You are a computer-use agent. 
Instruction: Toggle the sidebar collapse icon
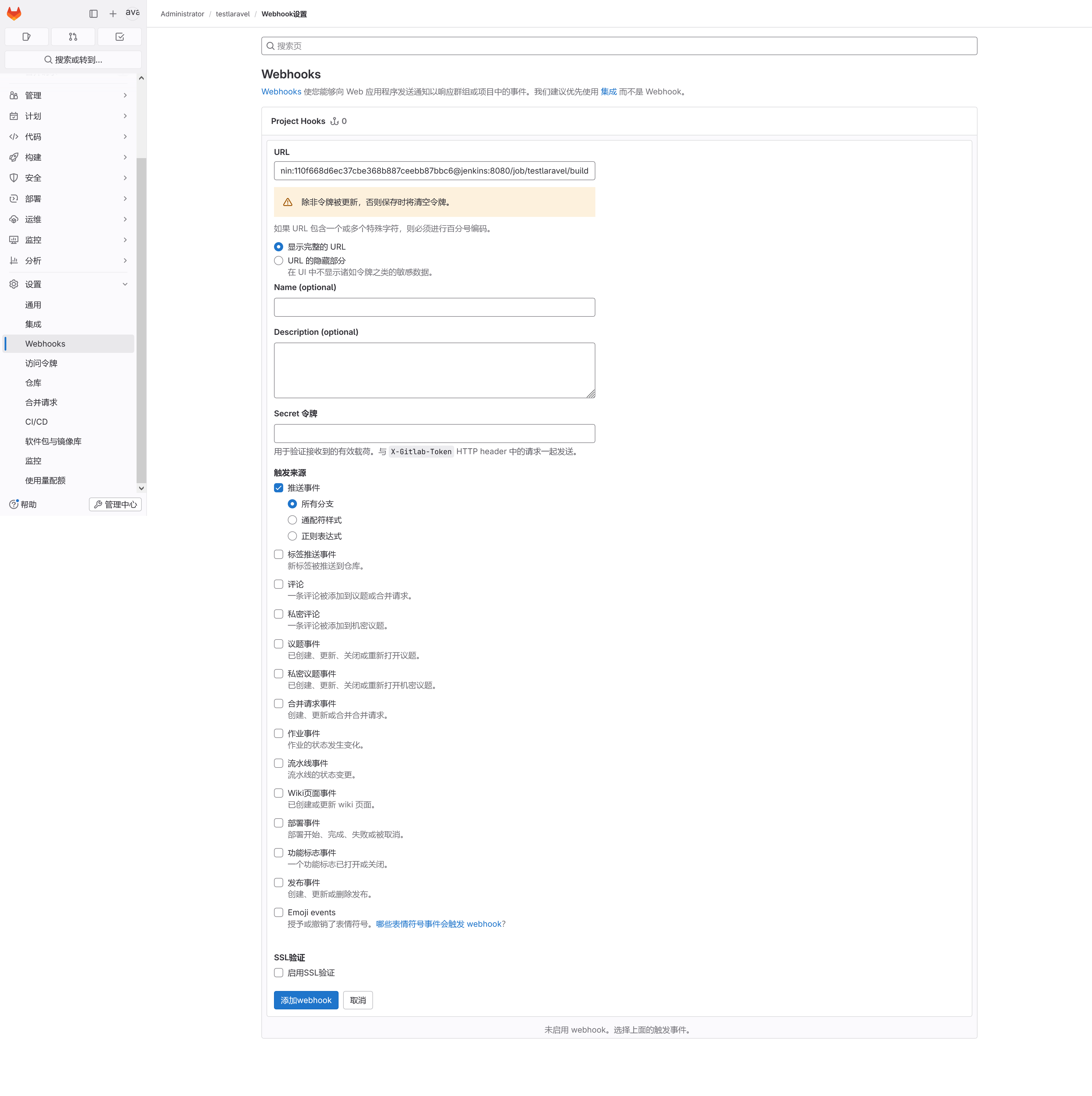(x=94, y=13)
